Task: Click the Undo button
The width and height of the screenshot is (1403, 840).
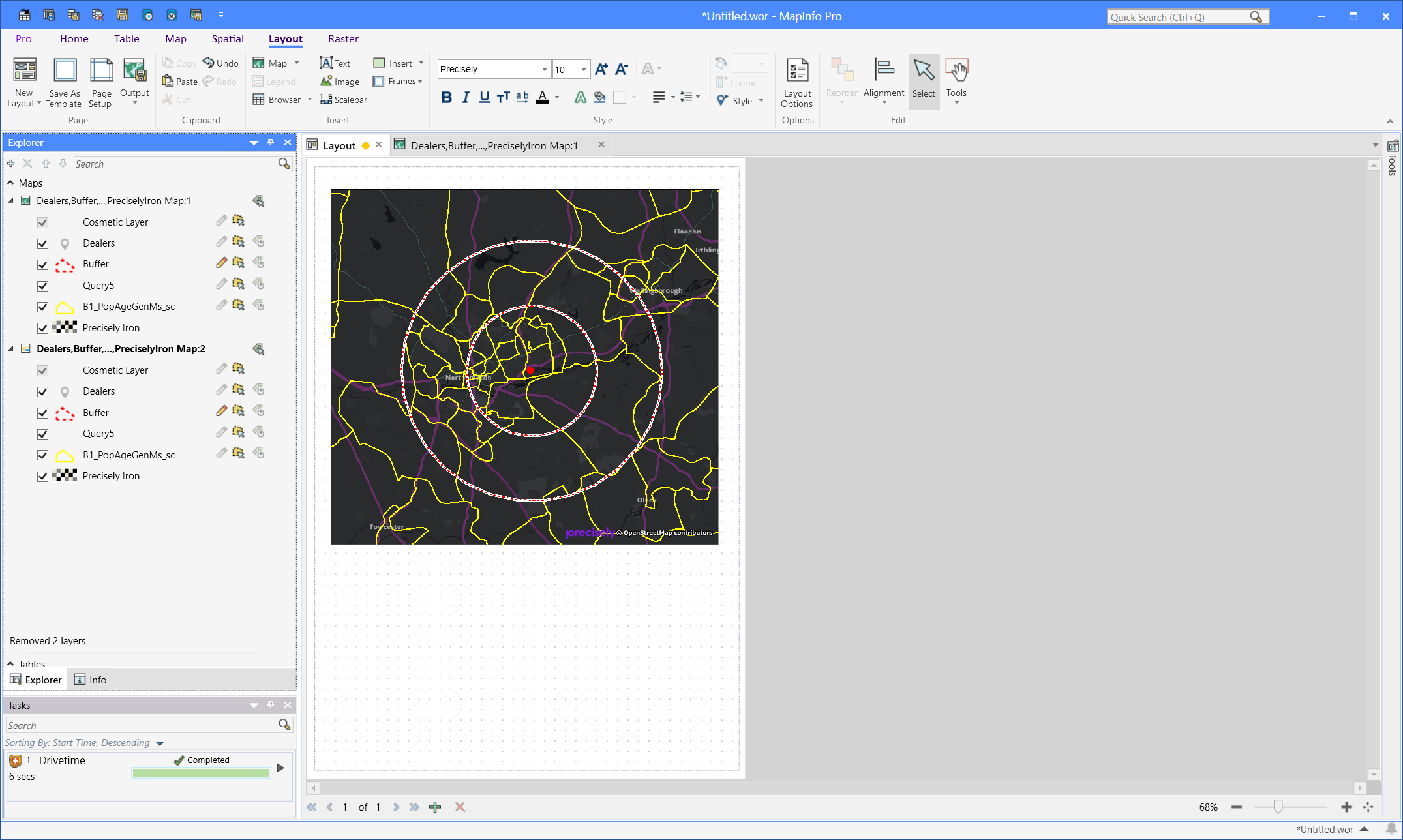Action: pos(221,63)
